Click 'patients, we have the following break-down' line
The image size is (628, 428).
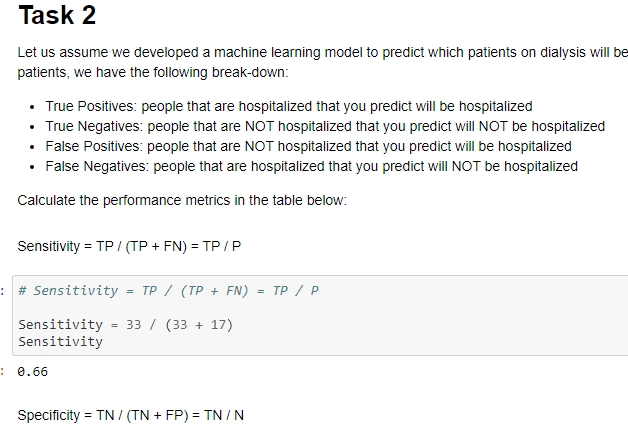tap(153, 72)
